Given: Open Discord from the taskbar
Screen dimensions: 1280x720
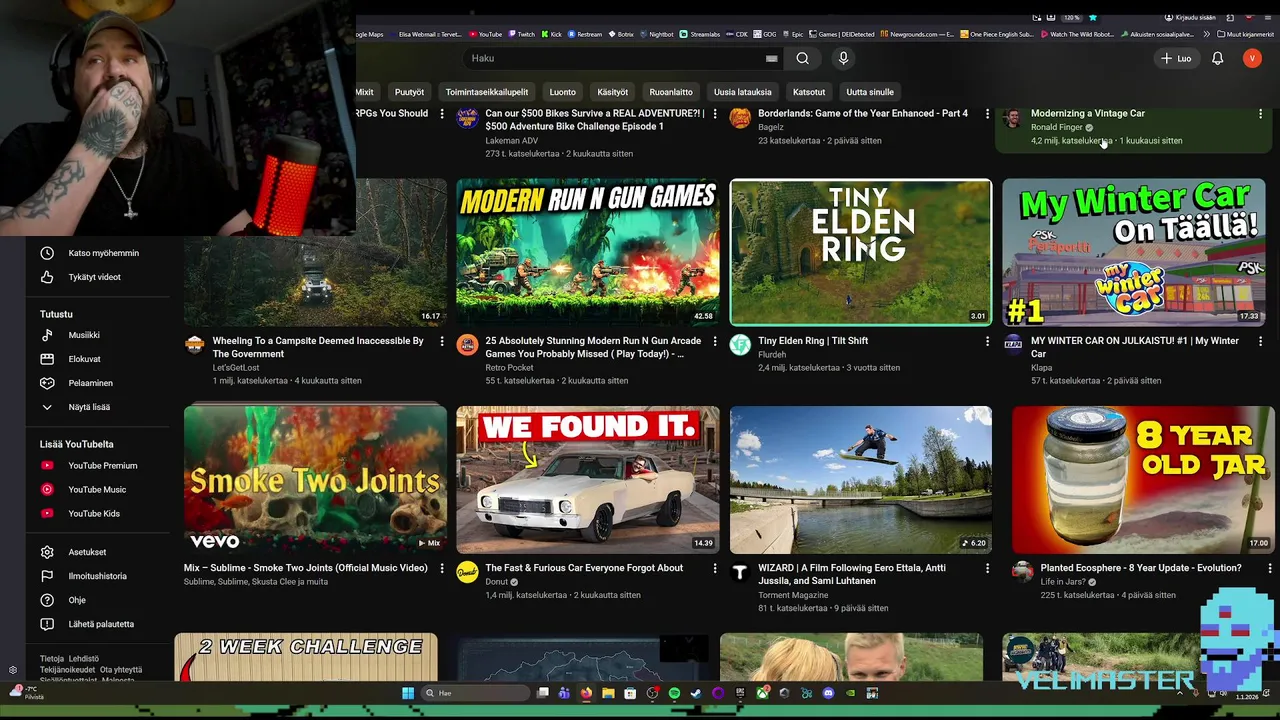Looking at the screenshot, I should (828, 693).
